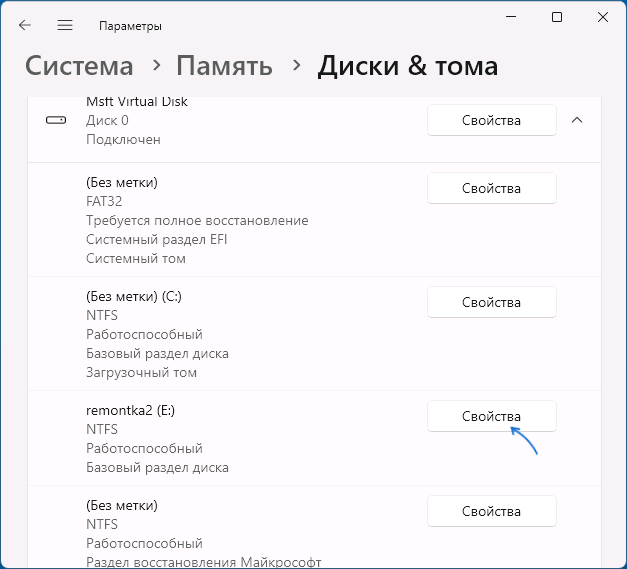Click the FAT32 file system label

pyautogui.click(x=104, y=201)
